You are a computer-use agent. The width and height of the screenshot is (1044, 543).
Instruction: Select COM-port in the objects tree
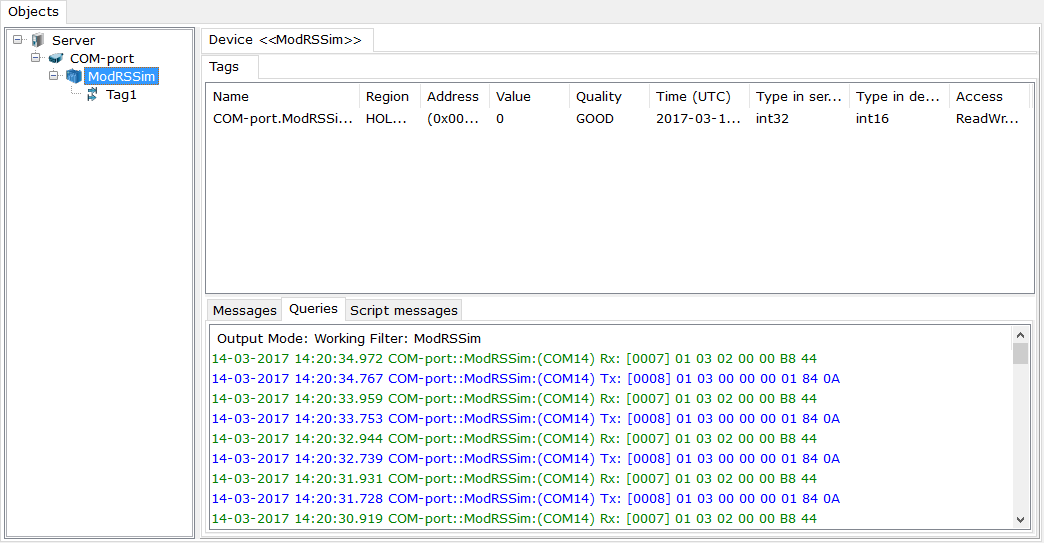point(102,59)
